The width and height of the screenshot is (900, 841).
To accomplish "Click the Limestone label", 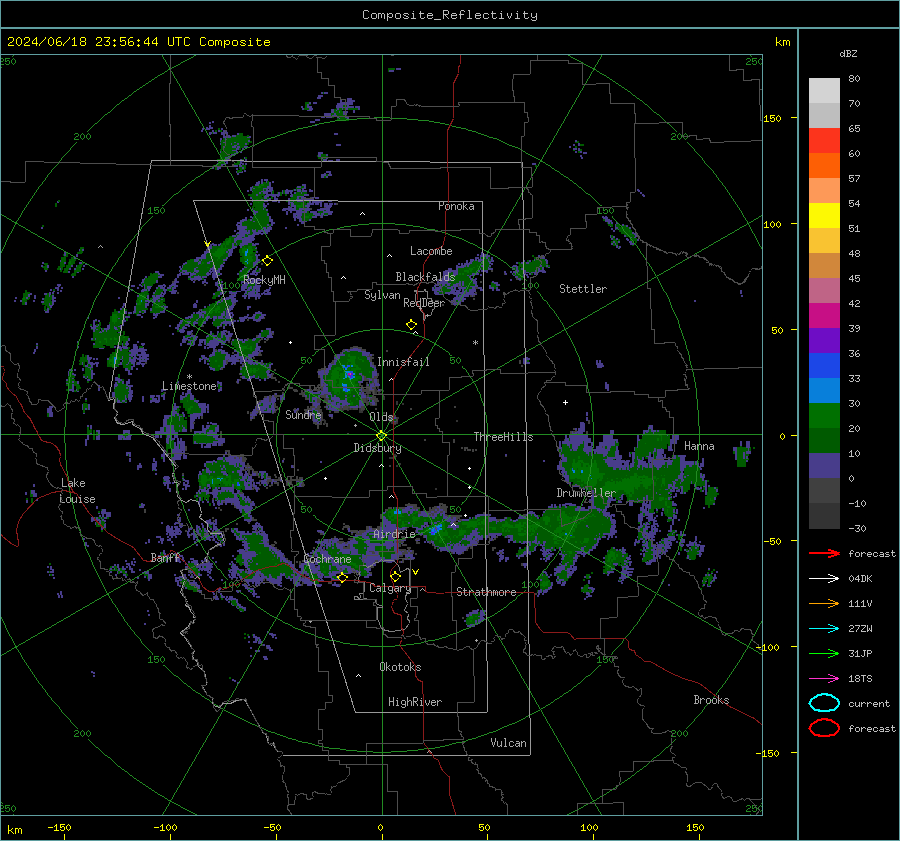I will click(189, 386).
